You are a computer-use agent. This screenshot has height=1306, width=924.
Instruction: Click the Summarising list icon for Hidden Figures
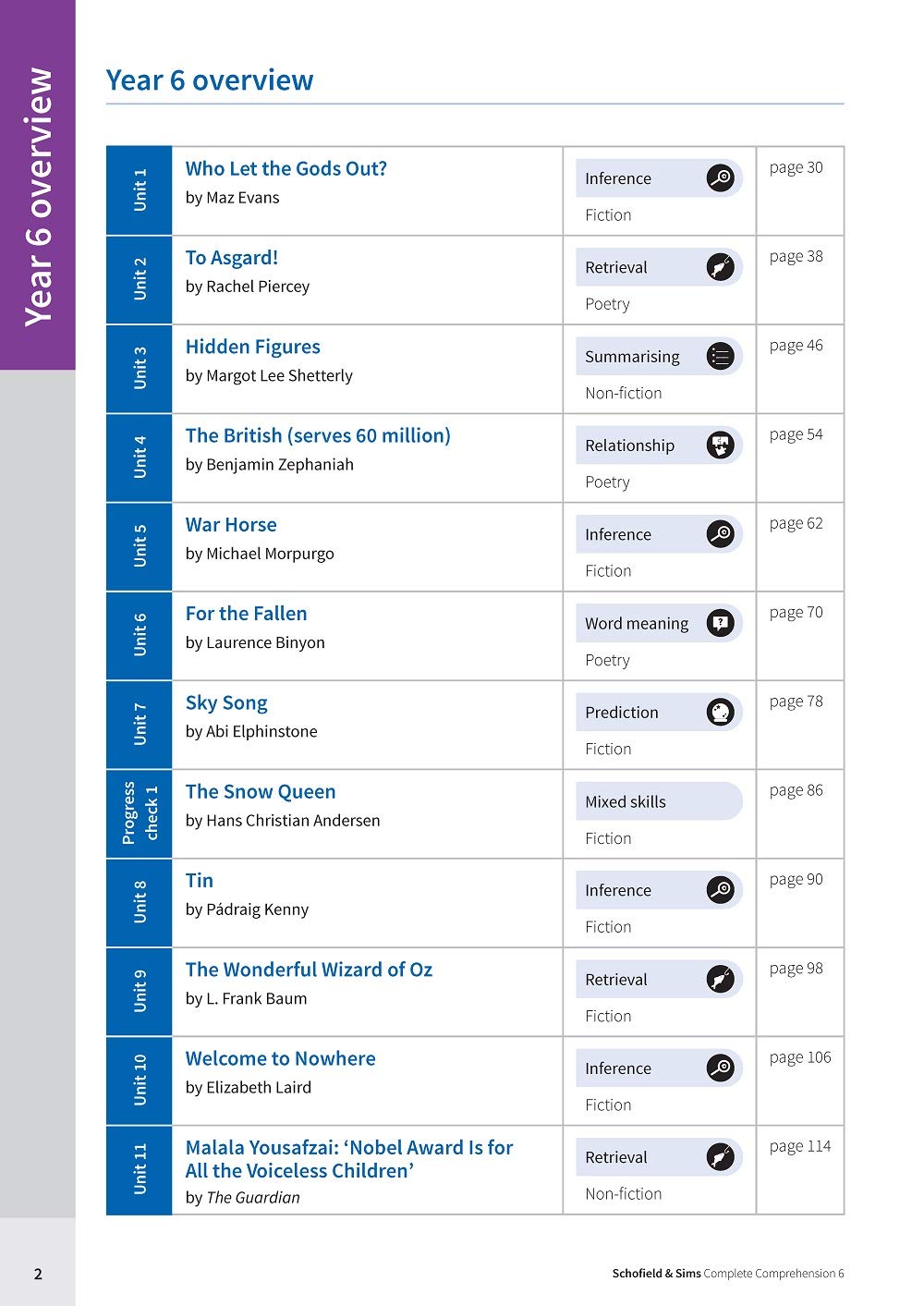pyautogui.click(x=721, y=356)
